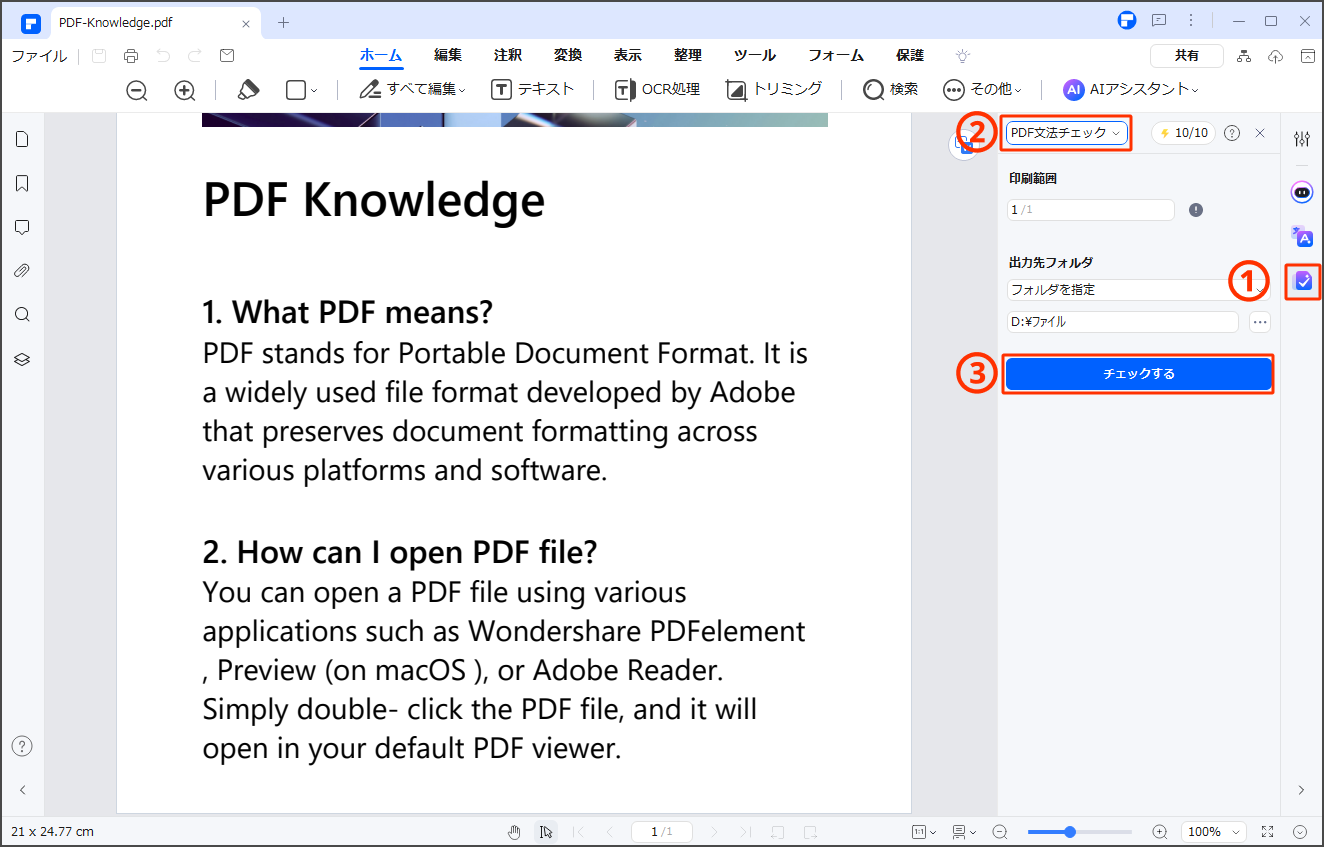Viewport: 1324px width, 847px height.
Task: Switch to the 表示 tab
Action: pos(628,56)
